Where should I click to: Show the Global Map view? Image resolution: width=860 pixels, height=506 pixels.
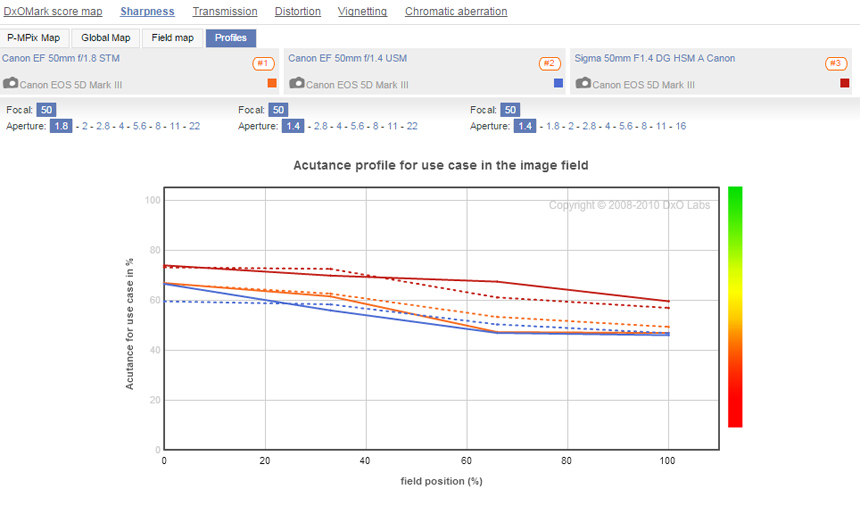[106, 38]
